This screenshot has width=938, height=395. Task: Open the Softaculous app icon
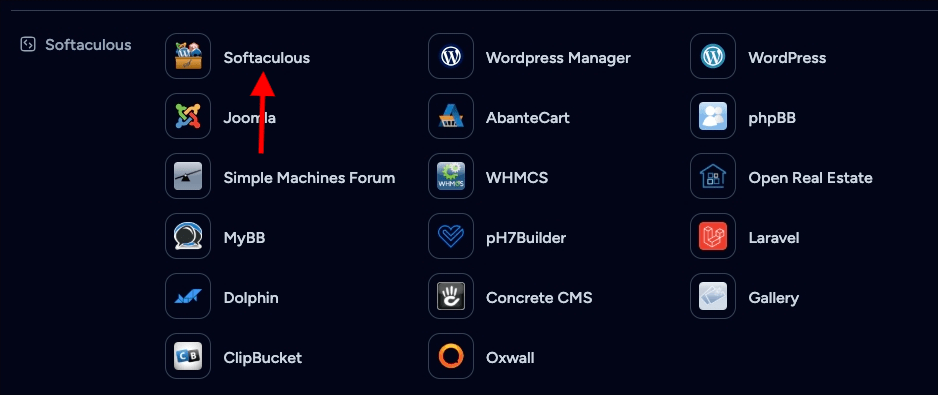188,56
